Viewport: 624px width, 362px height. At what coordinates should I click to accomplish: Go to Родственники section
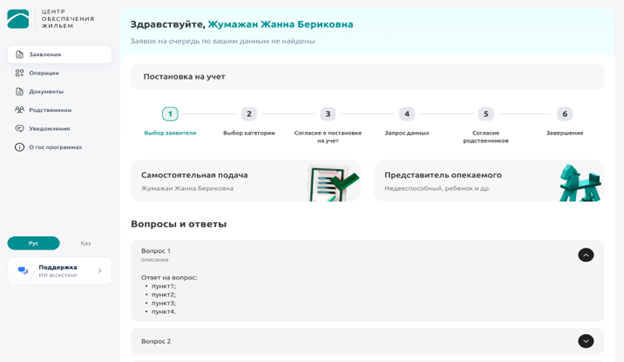pos(60,110)
